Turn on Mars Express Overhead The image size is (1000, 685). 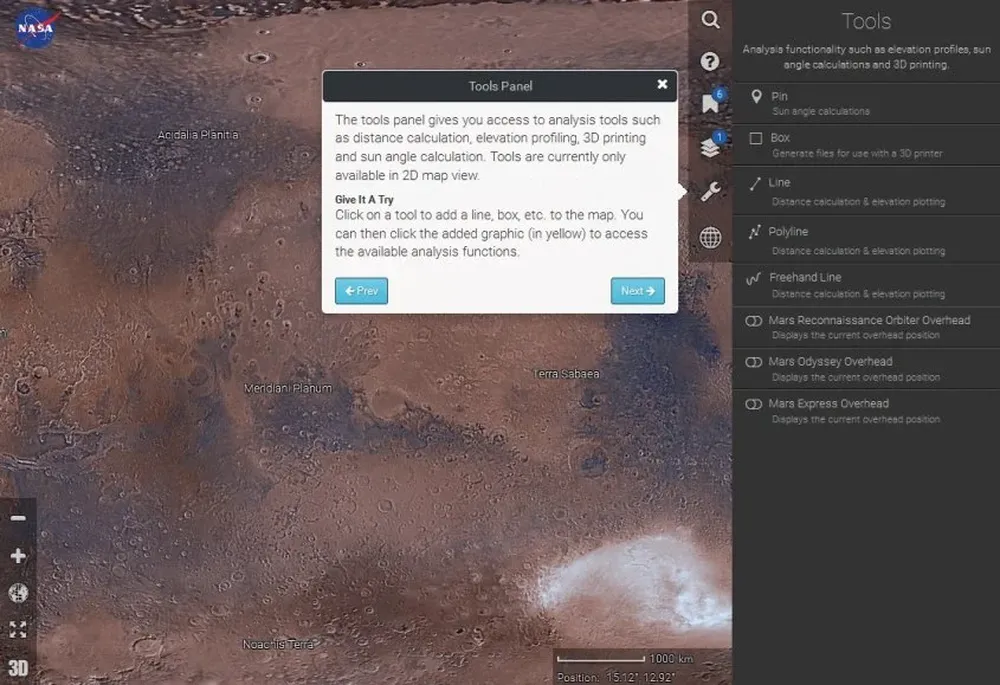pyautogui.click(x=754, y=404)
